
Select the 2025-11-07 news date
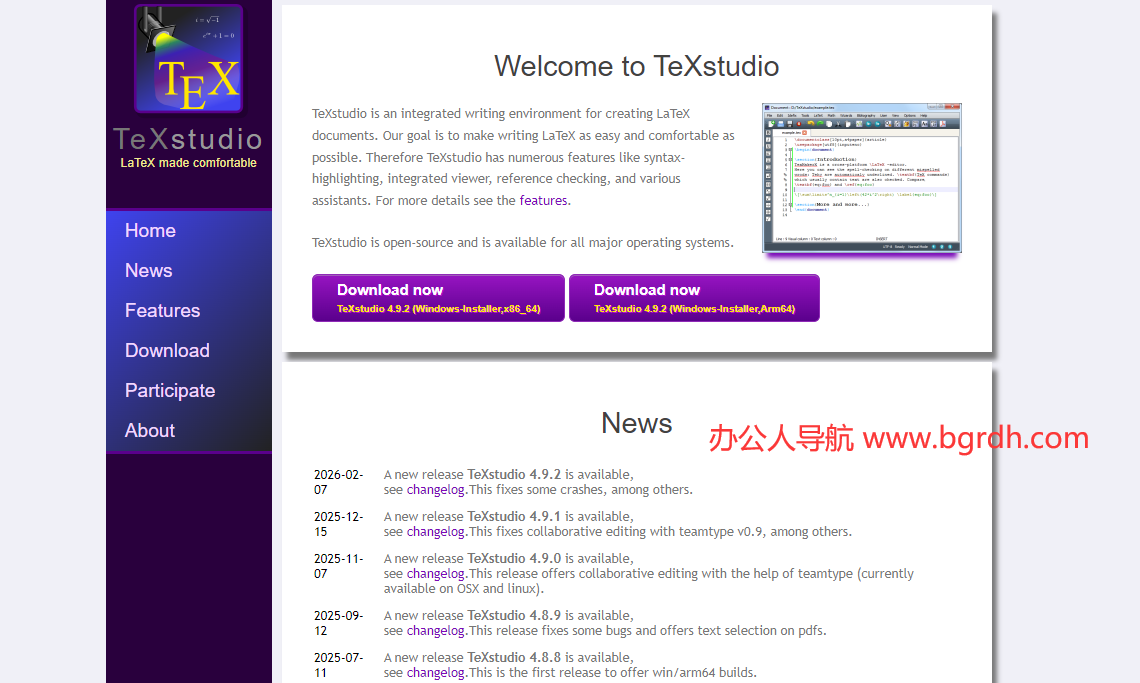click(338, 567)
